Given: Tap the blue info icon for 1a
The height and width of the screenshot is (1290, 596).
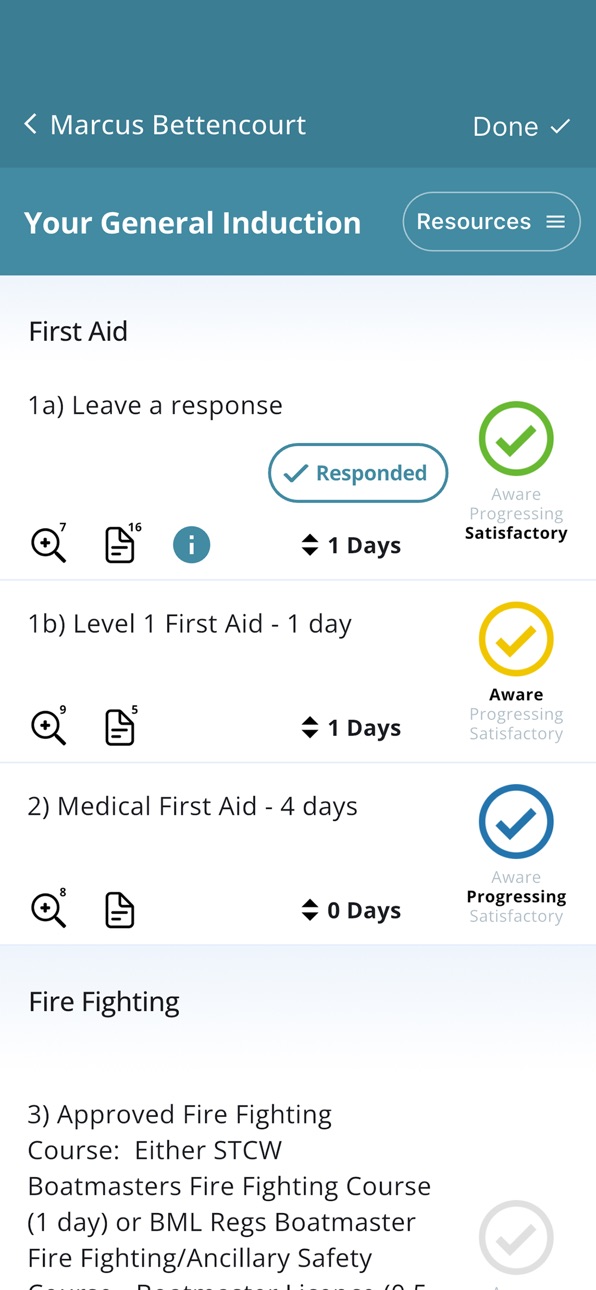Looking at the screenshot, I should 192,545.
